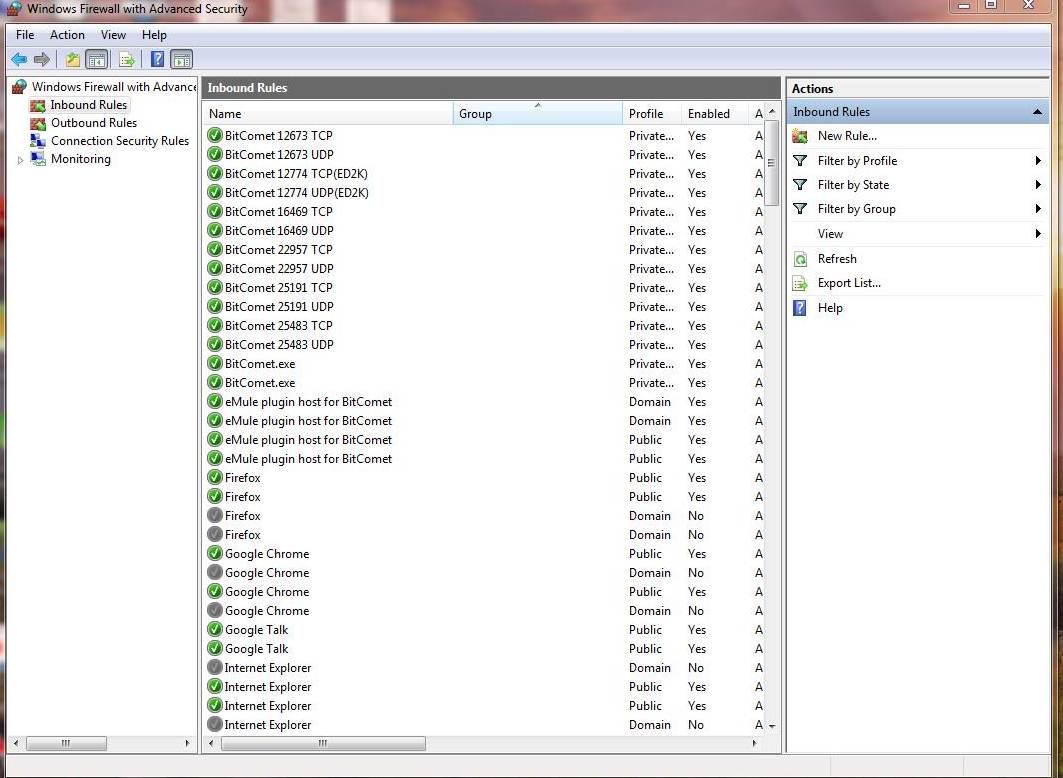Open the View menu in the menu bar

113,35
